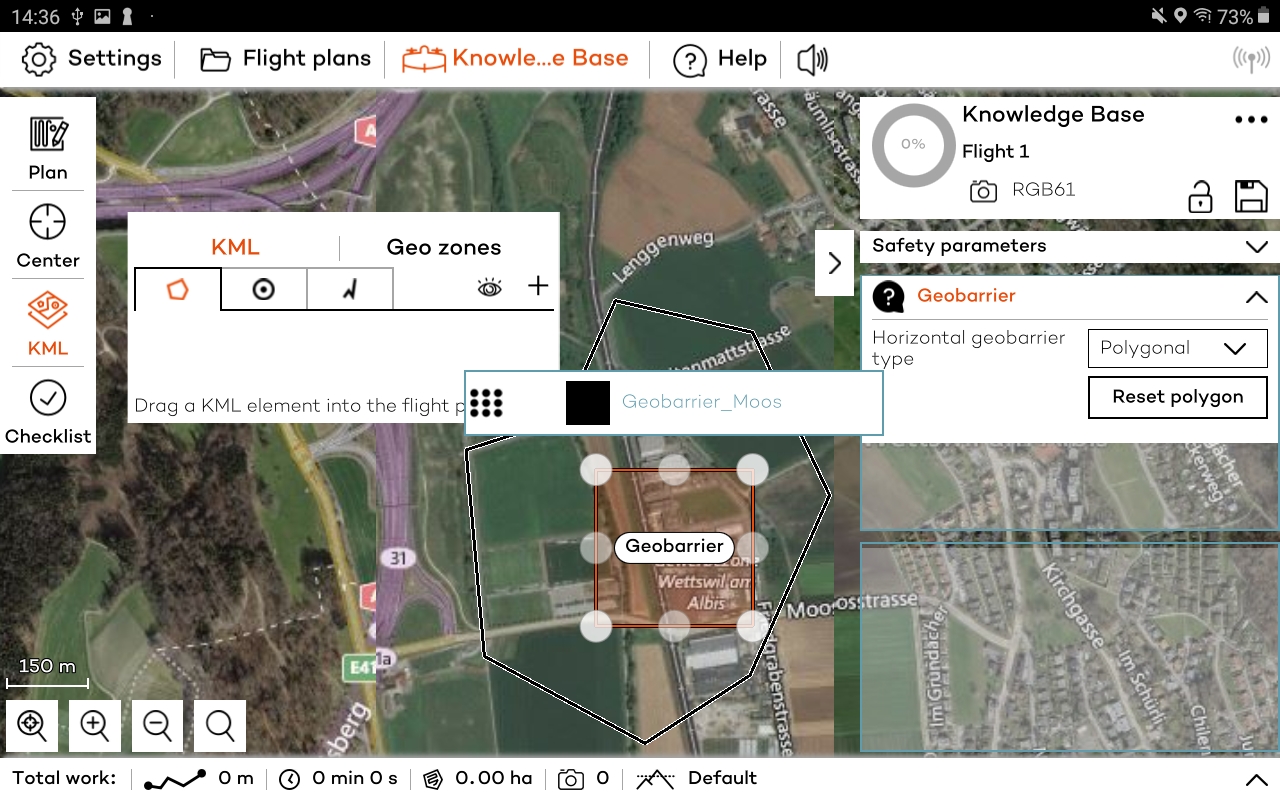Screen dimensions: 1280x800
Task: Click the Geobarrier_Moos black color swatch
Action: pos(588,403)
